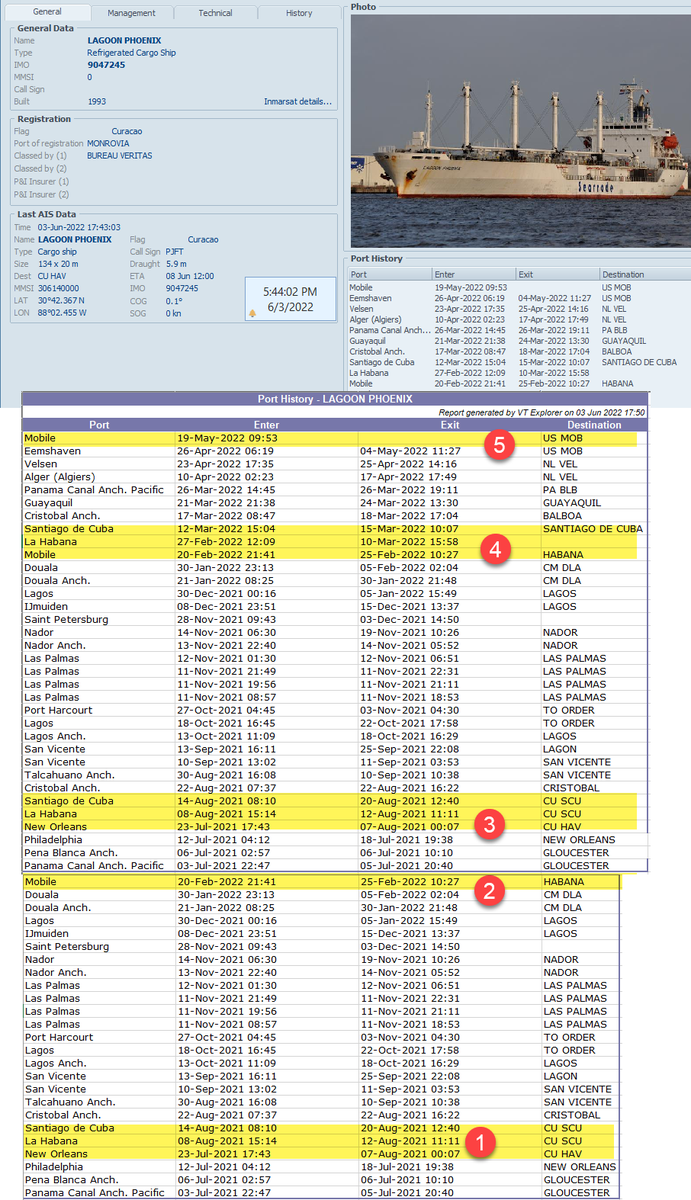
Task: Select Eemshaven row in panel beside photo
Action: pos(518,298)
